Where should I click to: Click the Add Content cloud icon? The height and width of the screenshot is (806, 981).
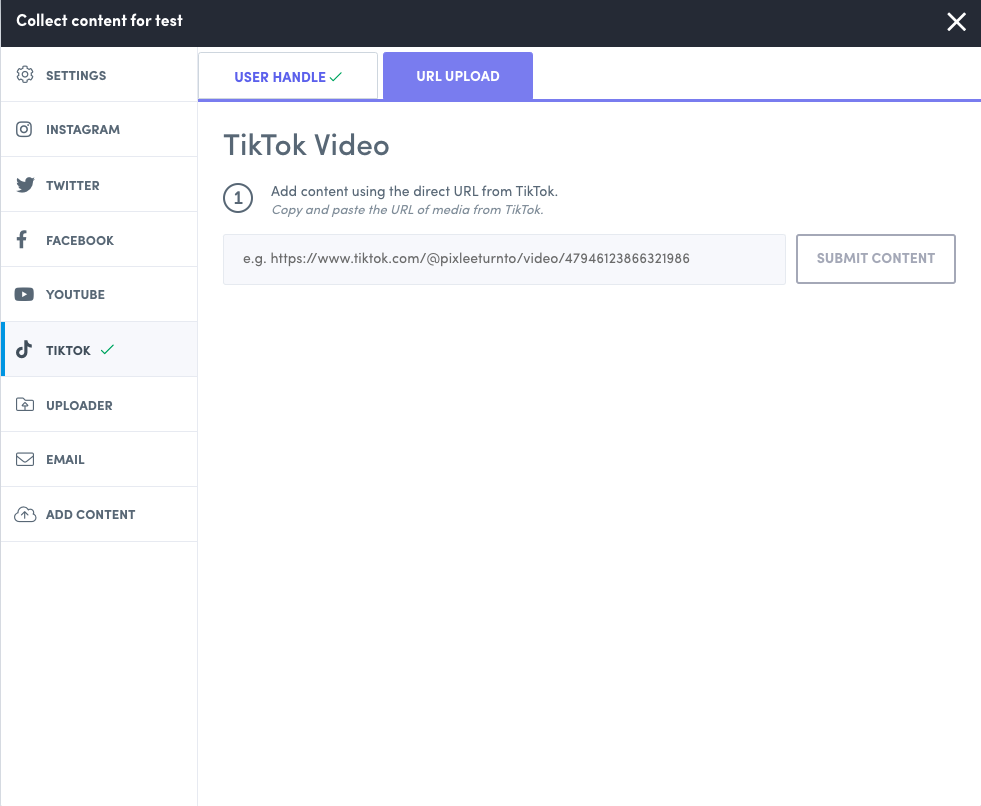pos(25,514)
